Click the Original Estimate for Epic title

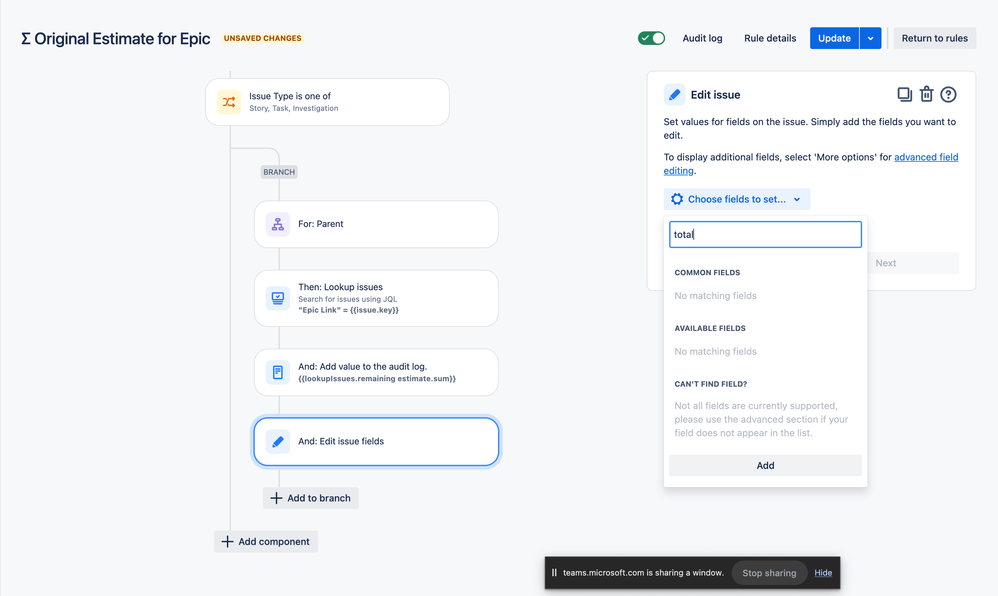(116, 39)
